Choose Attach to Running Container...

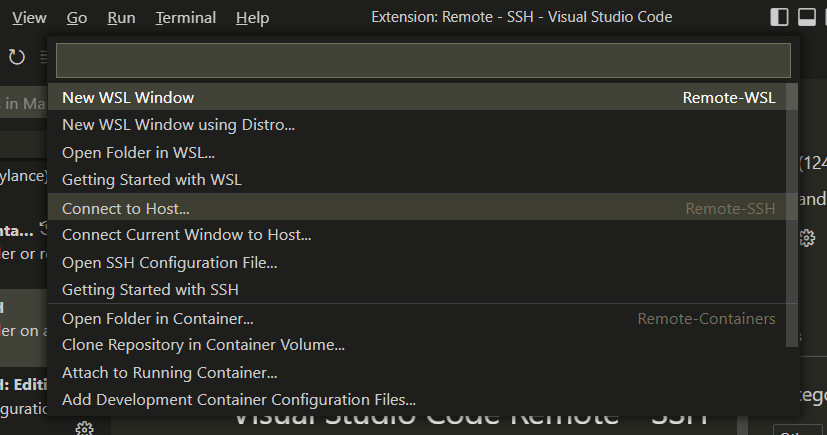pyautogui.click(x=423, y=372)
